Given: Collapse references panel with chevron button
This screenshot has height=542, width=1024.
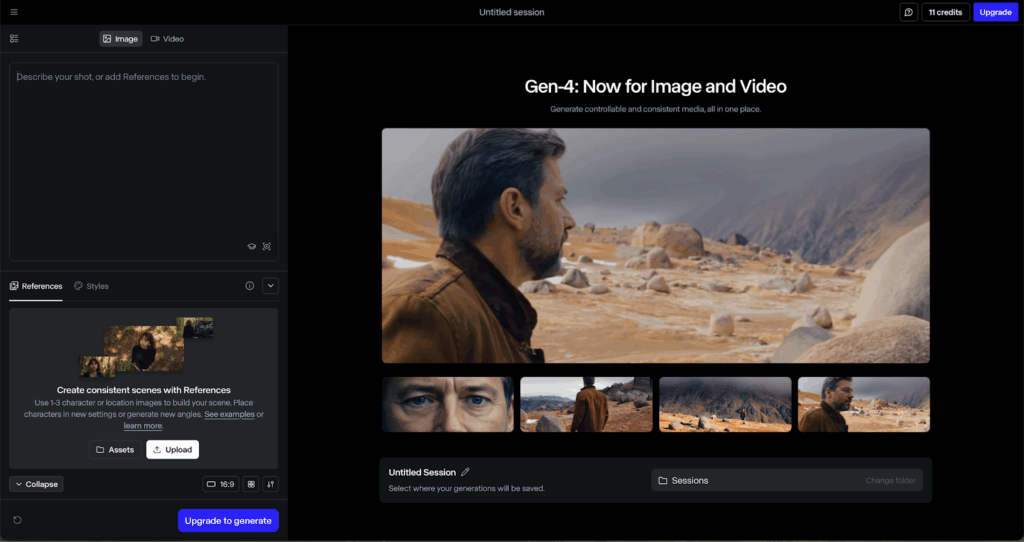Looking at the screenshot, I should [x=270, y=285].
